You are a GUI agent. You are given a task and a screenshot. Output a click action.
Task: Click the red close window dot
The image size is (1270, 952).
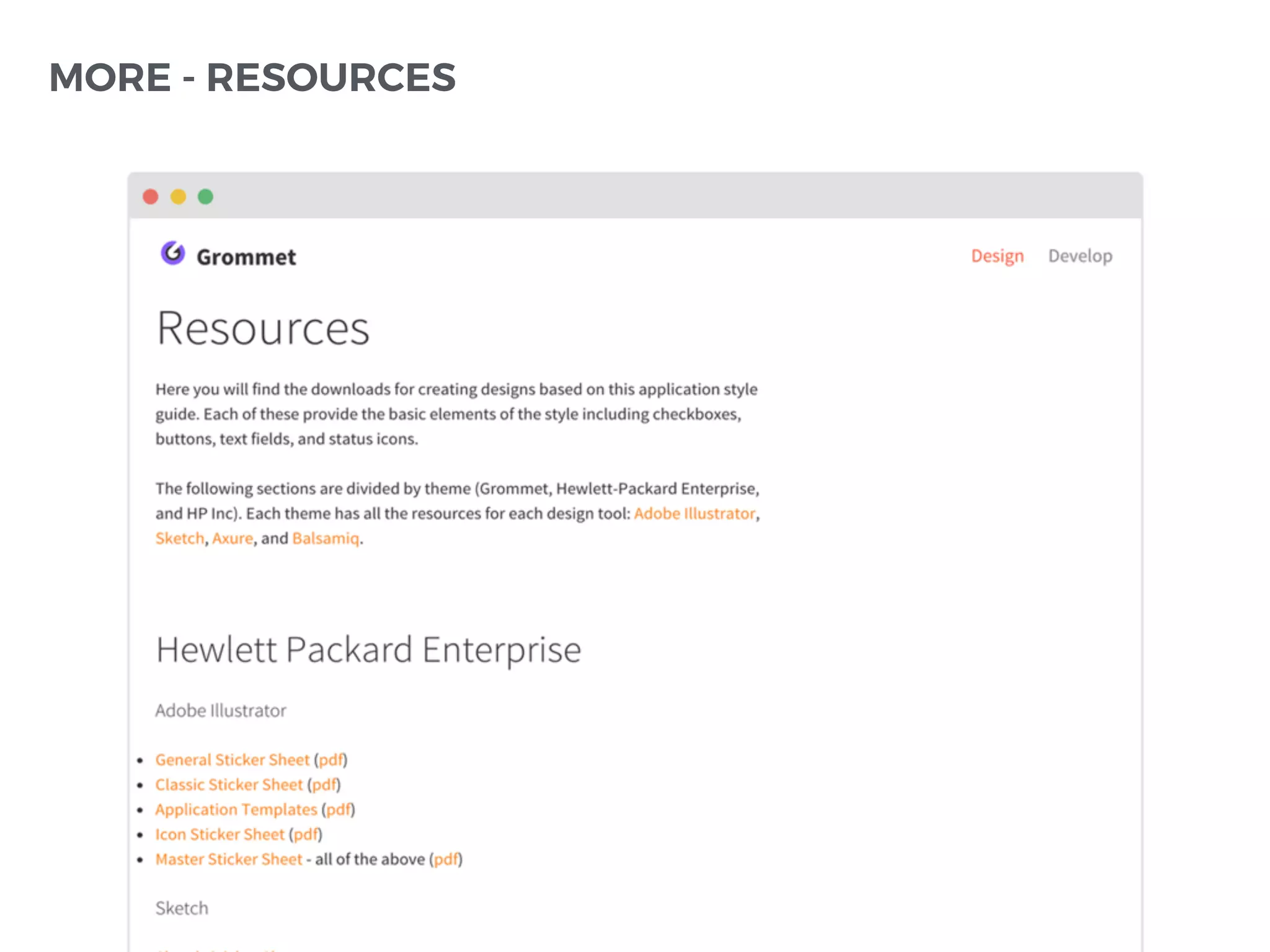pyautogui.click(x=151, y=196)
